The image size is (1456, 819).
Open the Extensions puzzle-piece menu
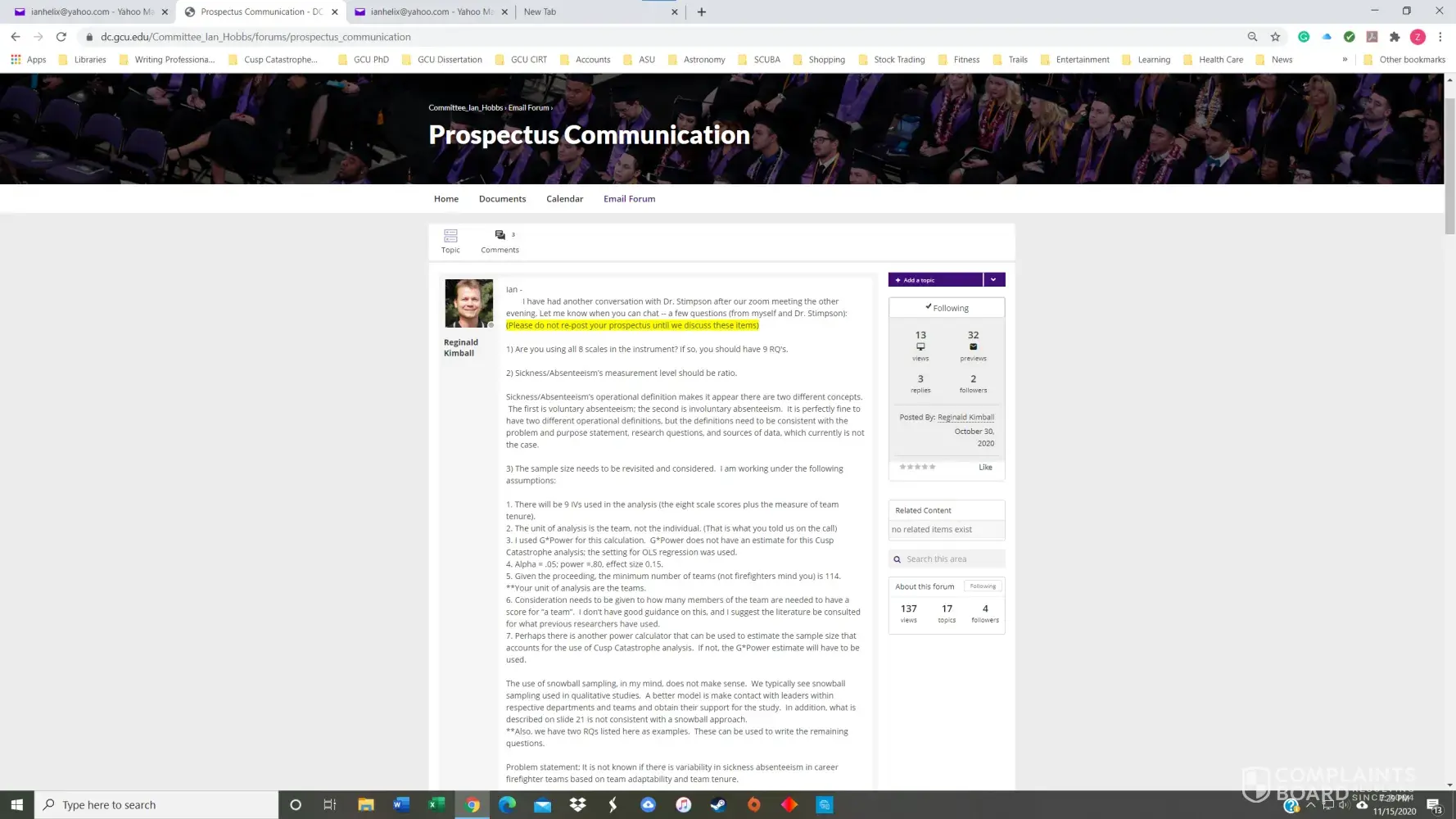1395,37
